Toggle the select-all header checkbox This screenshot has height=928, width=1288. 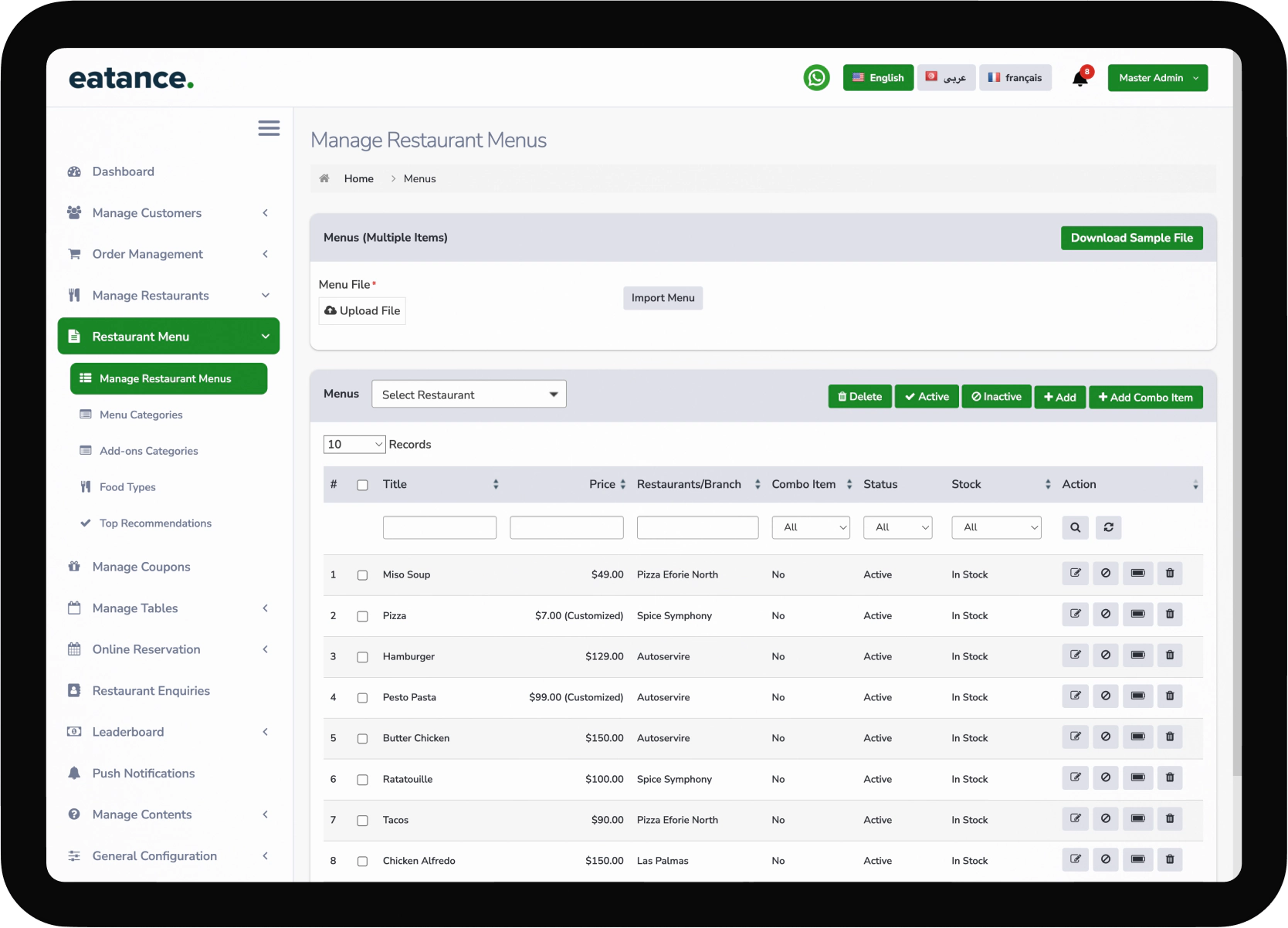click(362, 485)
